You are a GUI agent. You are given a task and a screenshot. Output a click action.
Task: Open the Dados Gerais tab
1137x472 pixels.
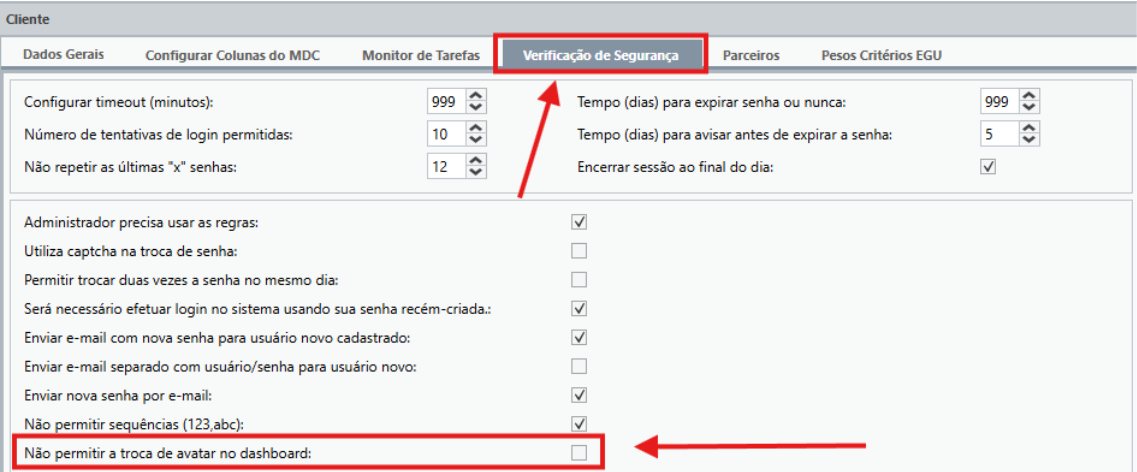click(x=64, y=54)
